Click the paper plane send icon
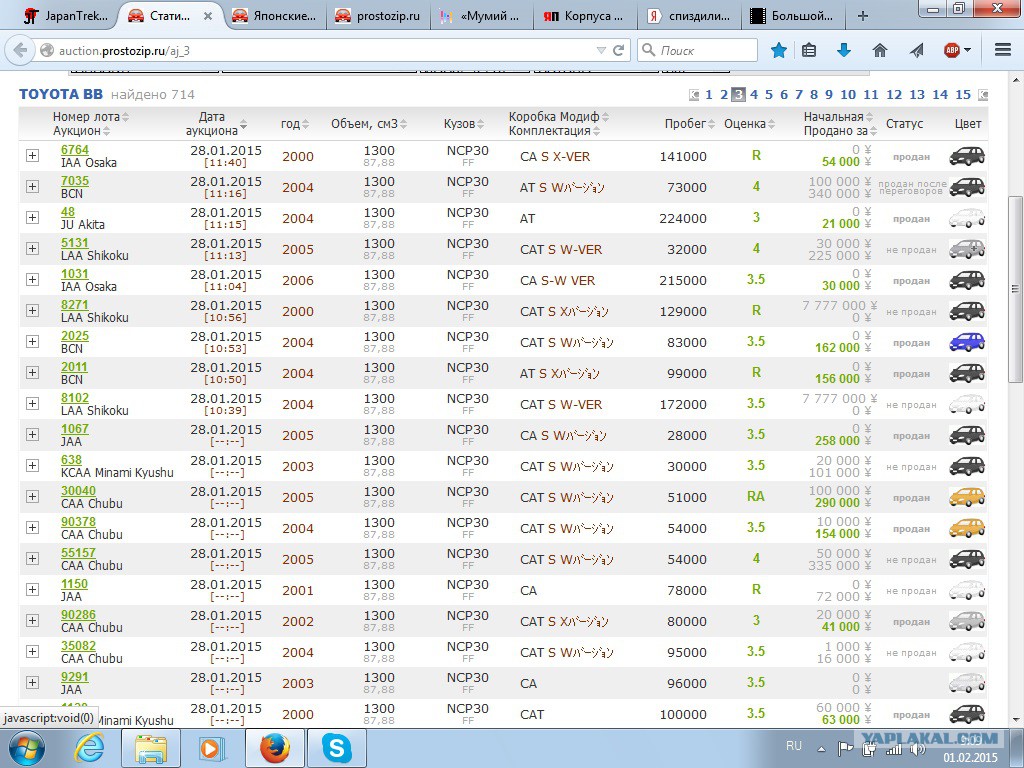1024x768 pixels. [x=917, y=50]
